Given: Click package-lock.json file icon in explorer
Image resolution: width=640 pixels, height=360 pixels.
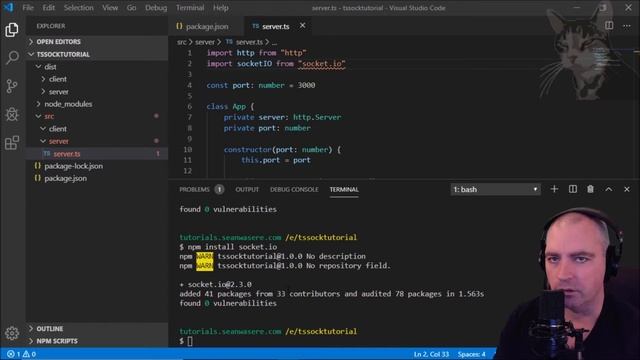Looking at the screenshot, I should (38, 166).
